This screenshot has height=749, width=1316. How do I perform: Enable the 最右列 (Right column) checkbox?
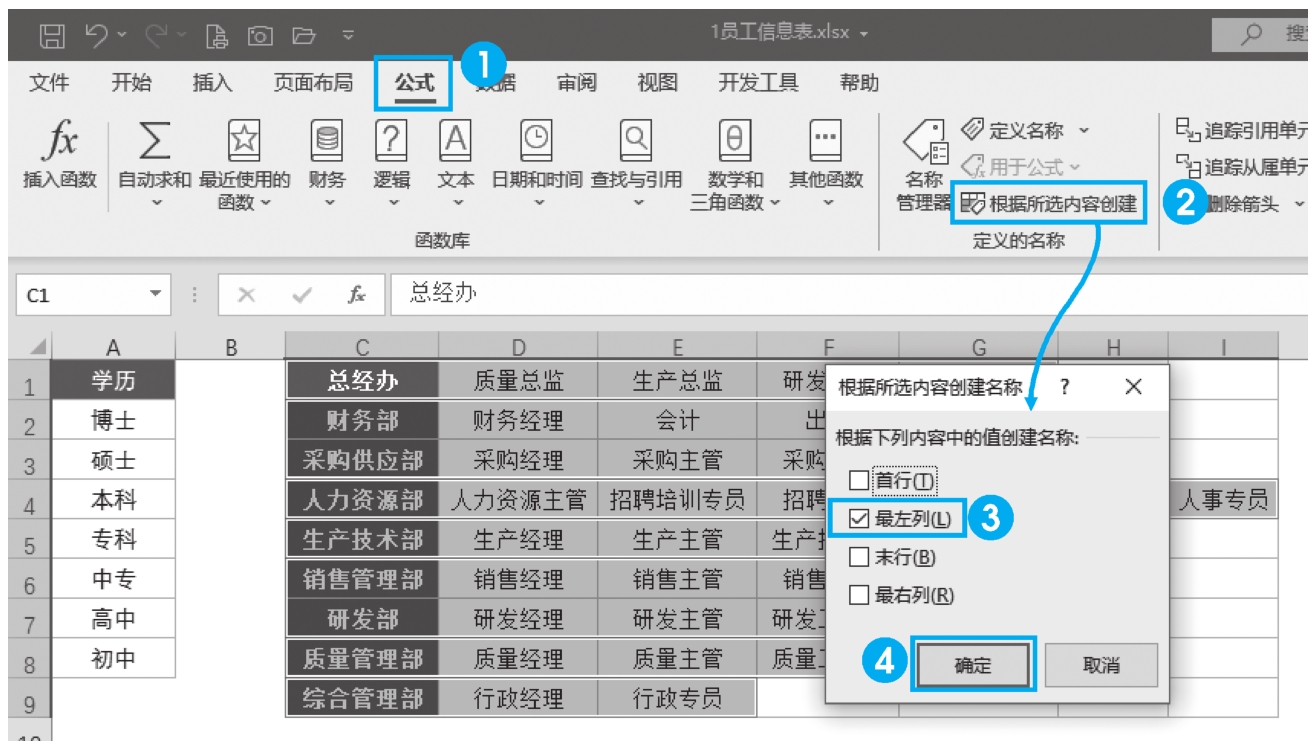[859, 596]
